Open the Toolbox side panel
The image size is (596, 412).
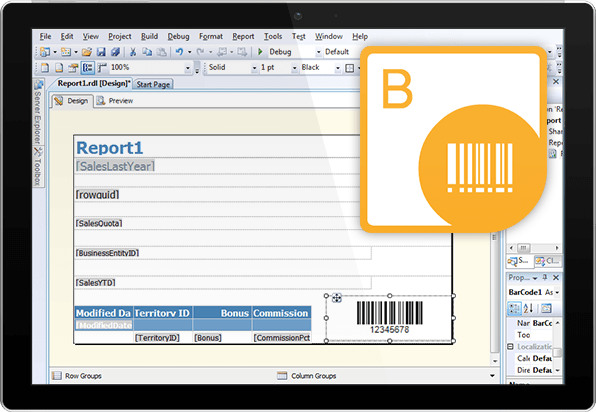pos(38,166)
